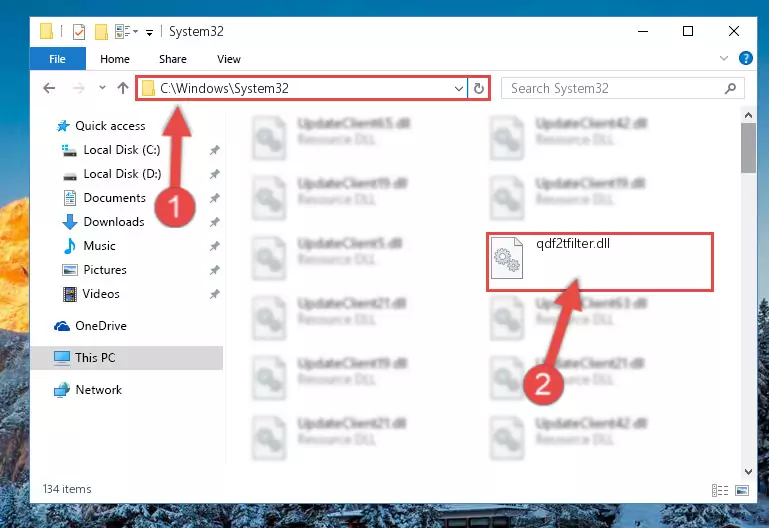Click the pin icon beside Pictures

[214, 270]
